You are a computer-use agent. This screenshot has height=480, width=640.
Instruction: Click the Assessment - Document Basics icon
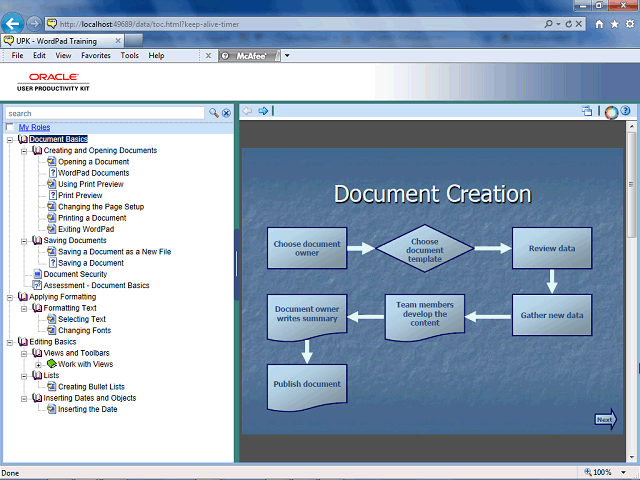coord(37,285)
